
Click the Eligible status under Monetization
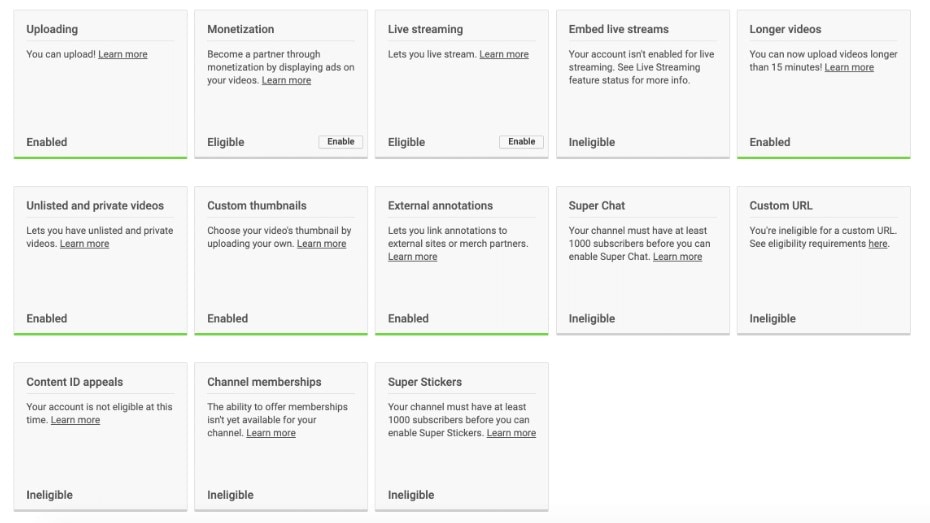(x=225, y=142)
